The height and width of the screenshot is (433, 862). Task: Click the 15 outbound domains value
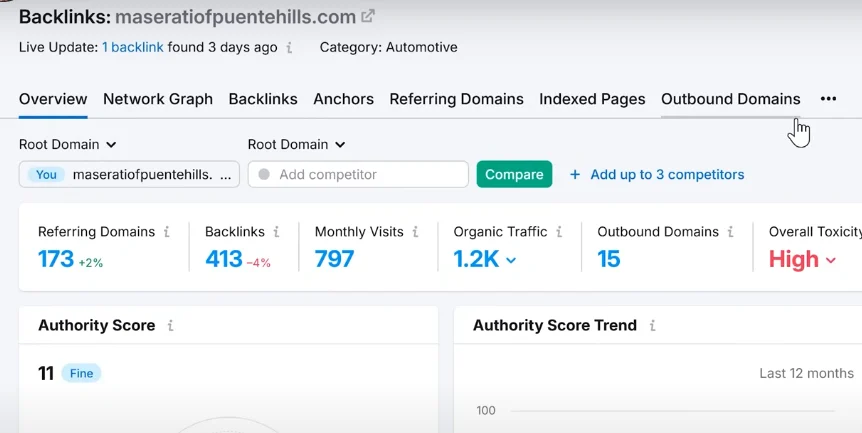[609, 259]
